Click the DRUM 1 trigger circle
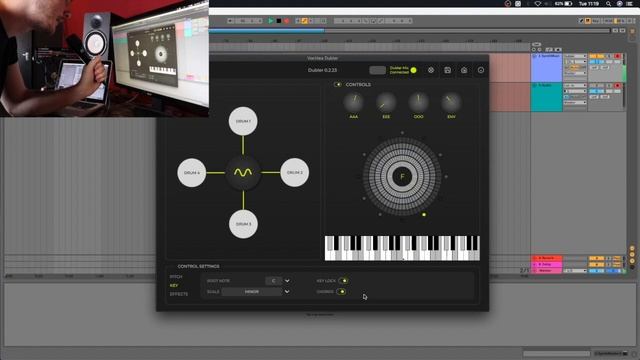This screenshot has height=360, width=640. click(243, 121)
